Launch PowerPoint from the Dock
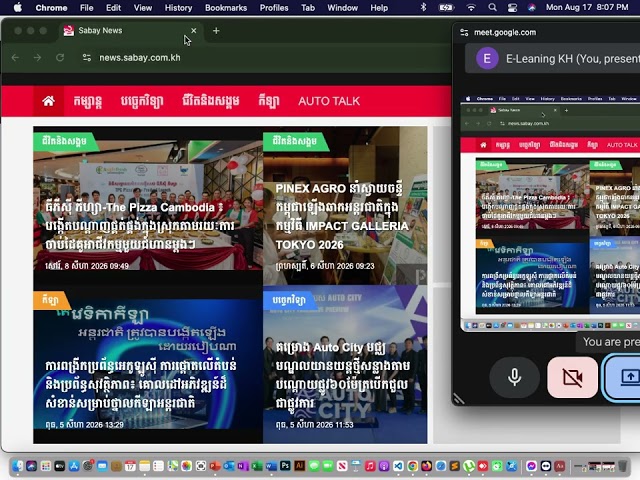The height and width of the screenshot is (480, 640). click(215, 466)
